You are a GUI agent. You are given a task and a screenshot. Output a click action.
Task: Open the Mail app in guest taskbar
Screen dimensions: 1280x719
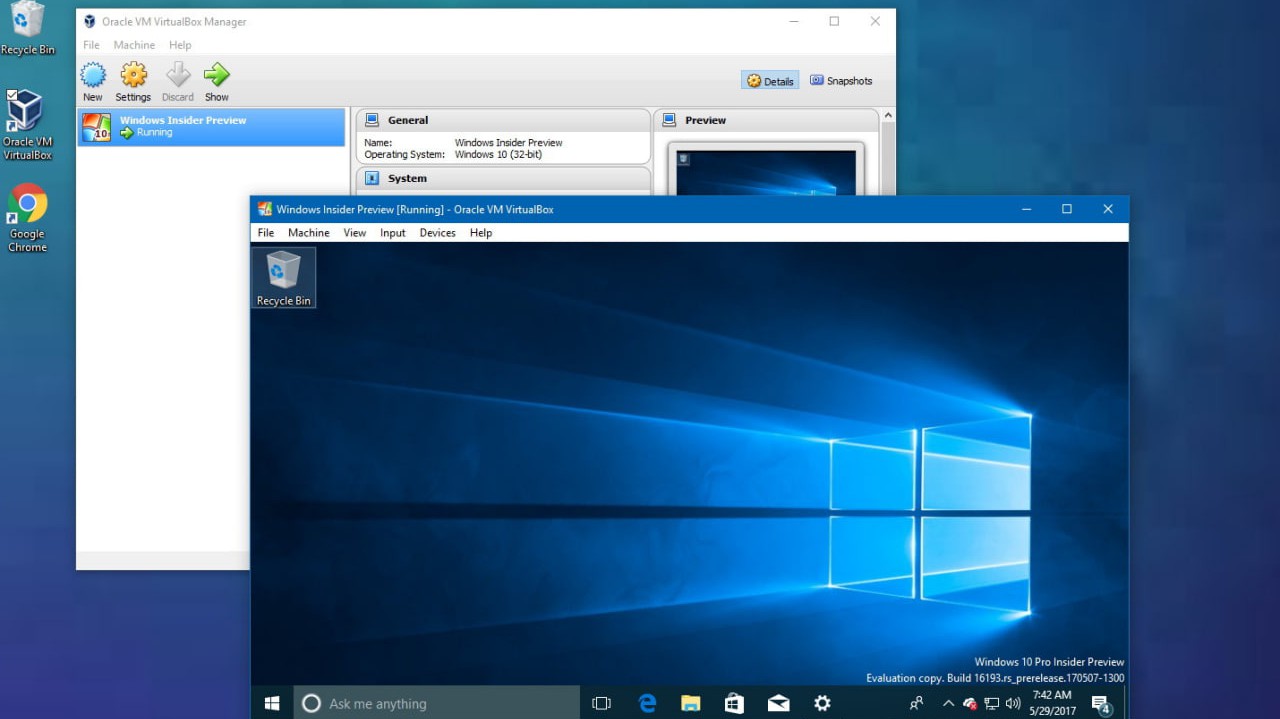point(778,703)
